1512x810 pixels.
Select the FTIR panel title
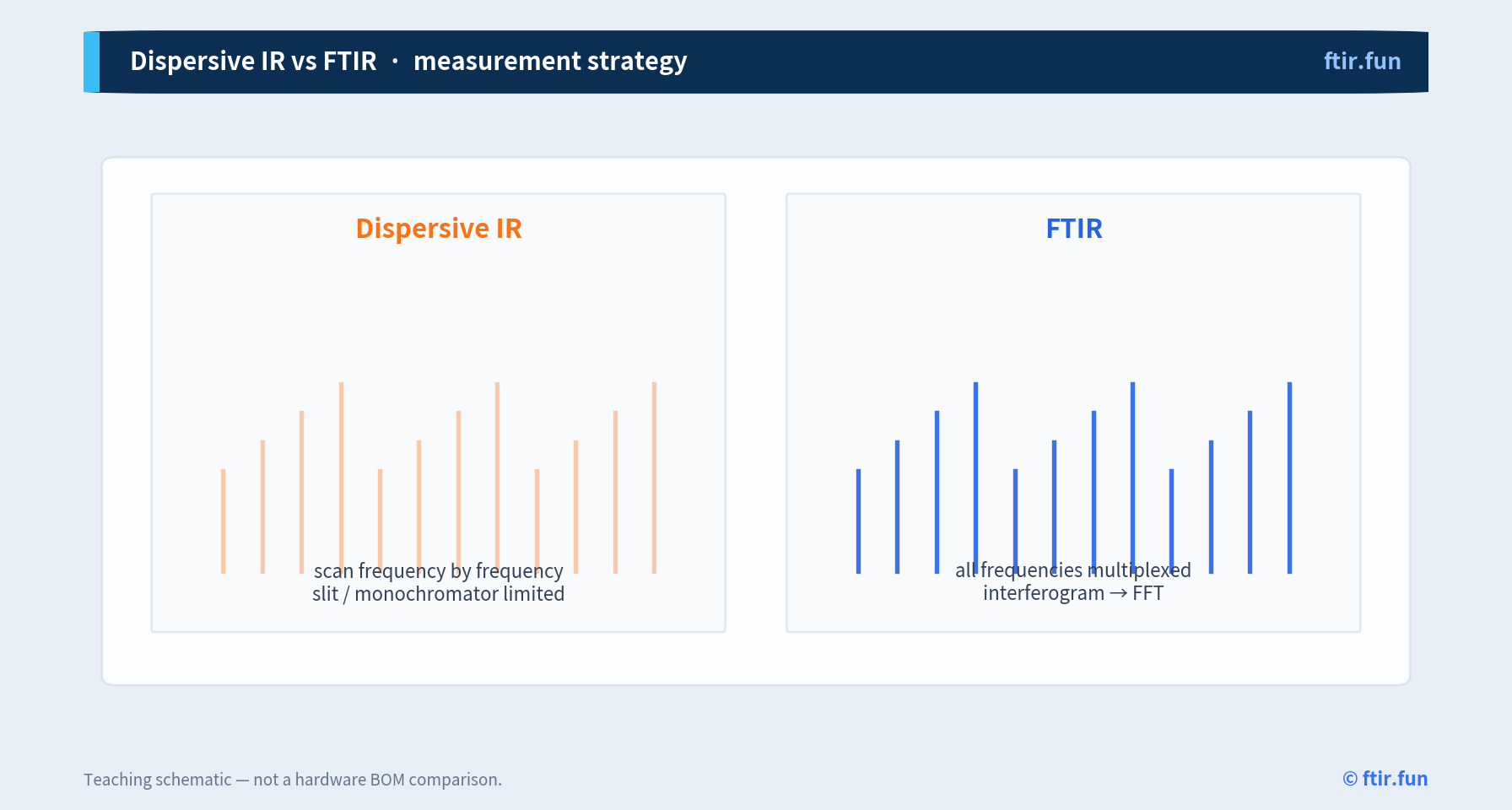(x=1073, y=228)
